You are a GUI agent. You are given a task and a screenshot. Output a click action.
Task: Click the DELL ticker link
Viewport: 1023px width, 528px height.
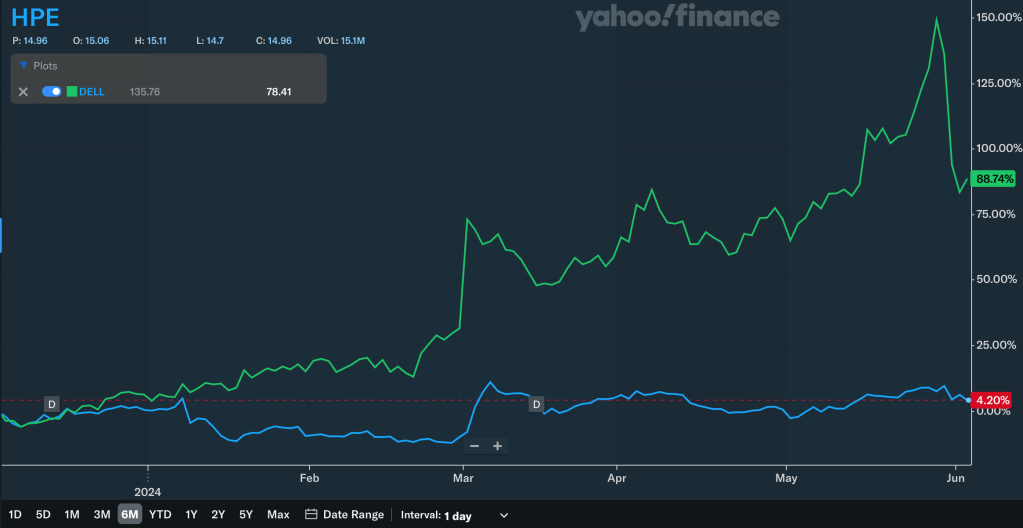click(92, 92)
